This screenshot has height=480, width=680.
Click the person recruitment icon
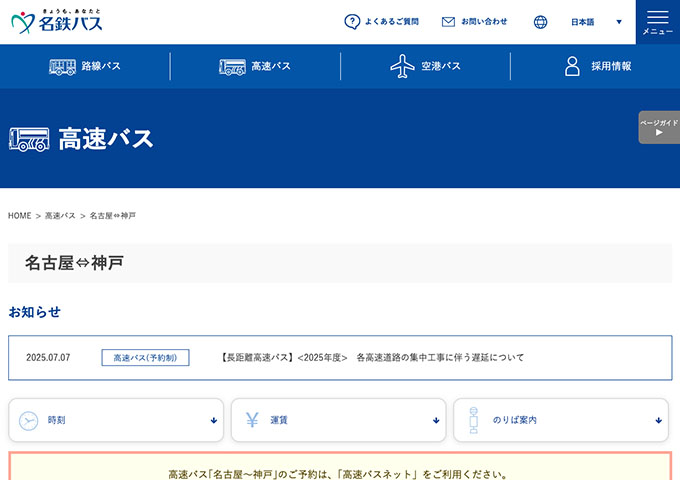pyautogui.click(x=572, y=66)
